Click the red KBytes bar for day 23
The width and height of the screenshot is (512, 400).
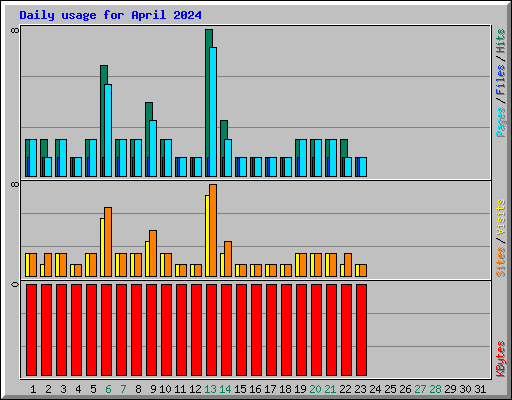point(361,330)
